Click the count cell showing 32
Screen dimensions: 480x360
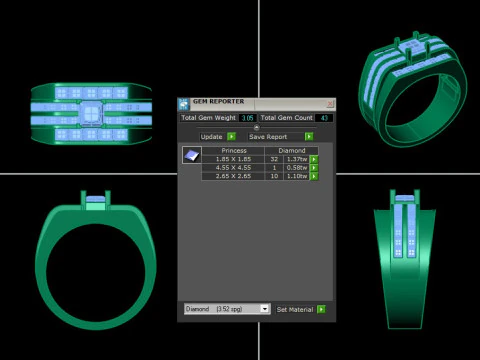click(274, 159)
